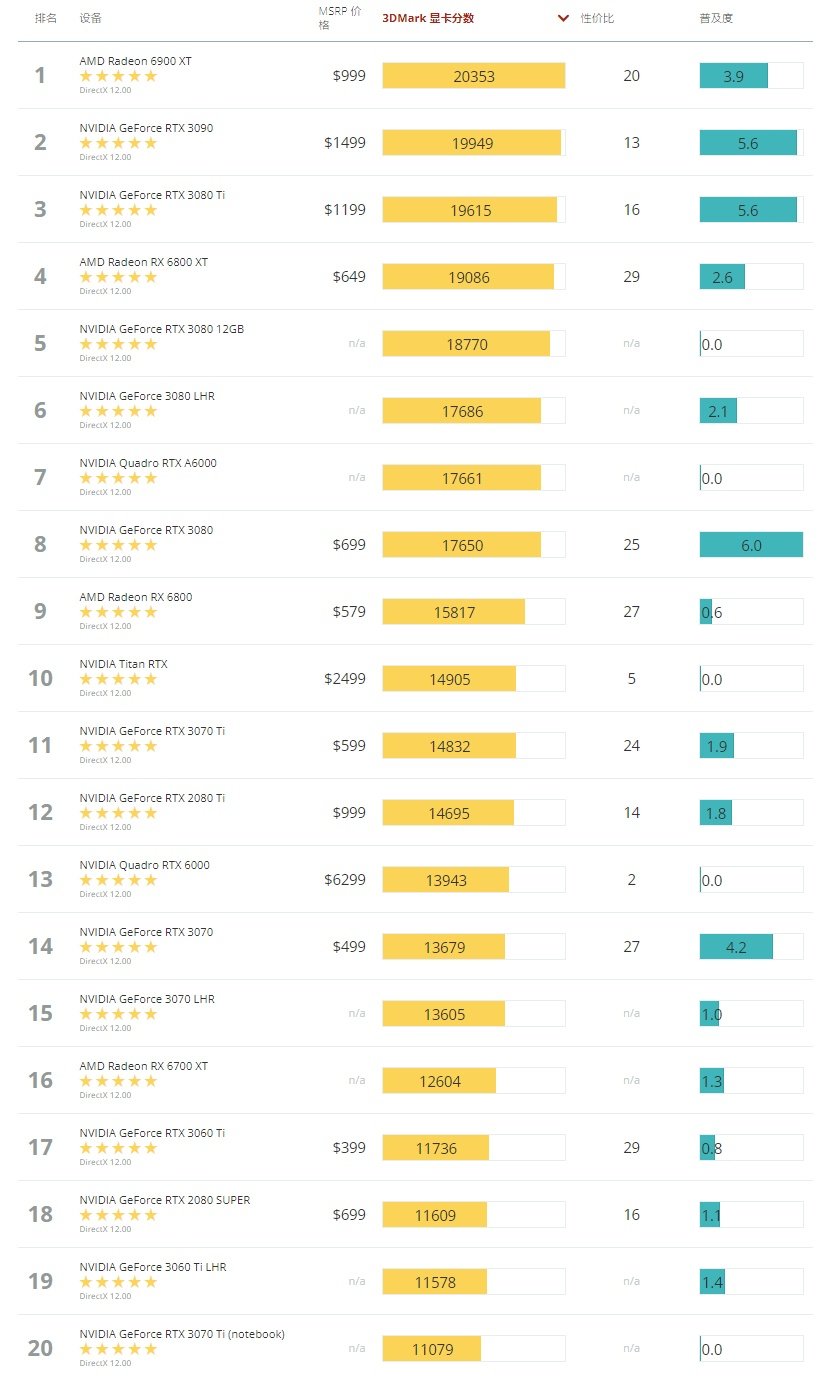Click star rating under RTX 2080 SUPER

pos(118,1215)
